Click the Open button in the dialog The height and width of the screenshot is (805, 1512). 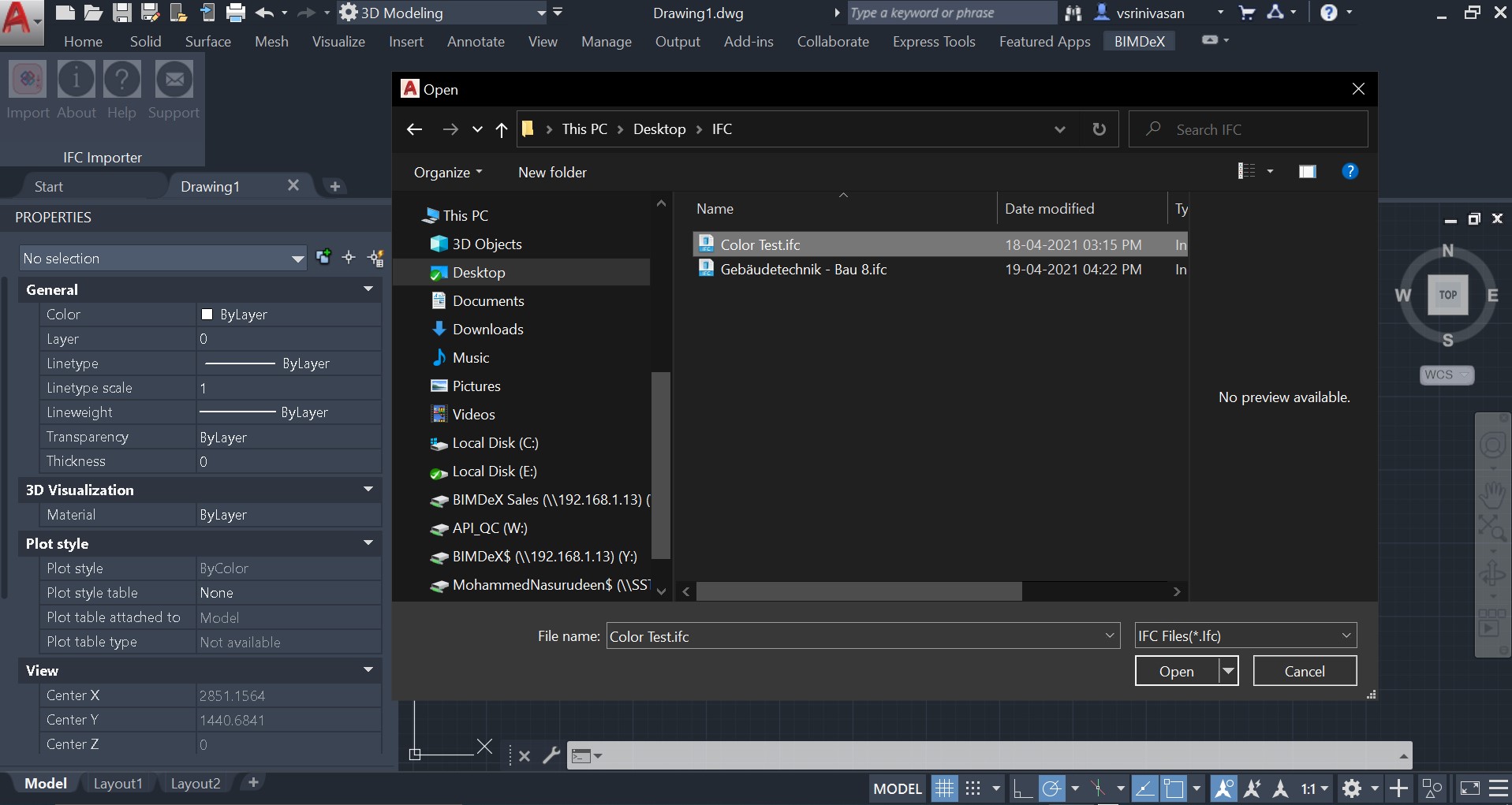tap(1176, 671)
